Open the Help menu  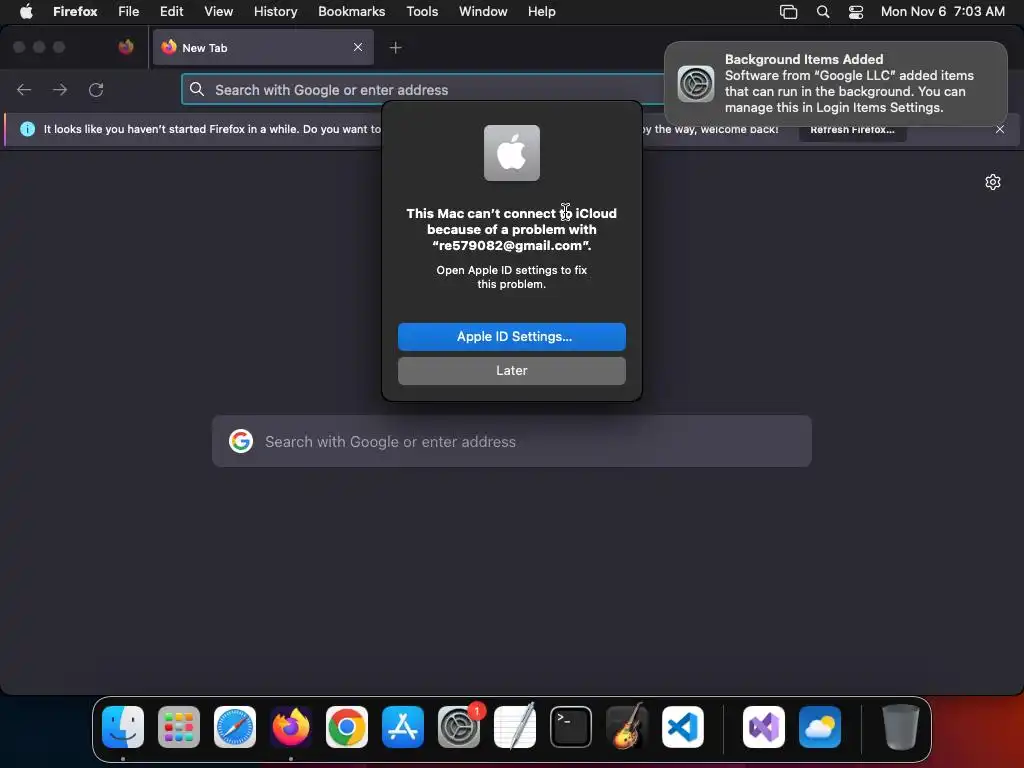(542, 11)
